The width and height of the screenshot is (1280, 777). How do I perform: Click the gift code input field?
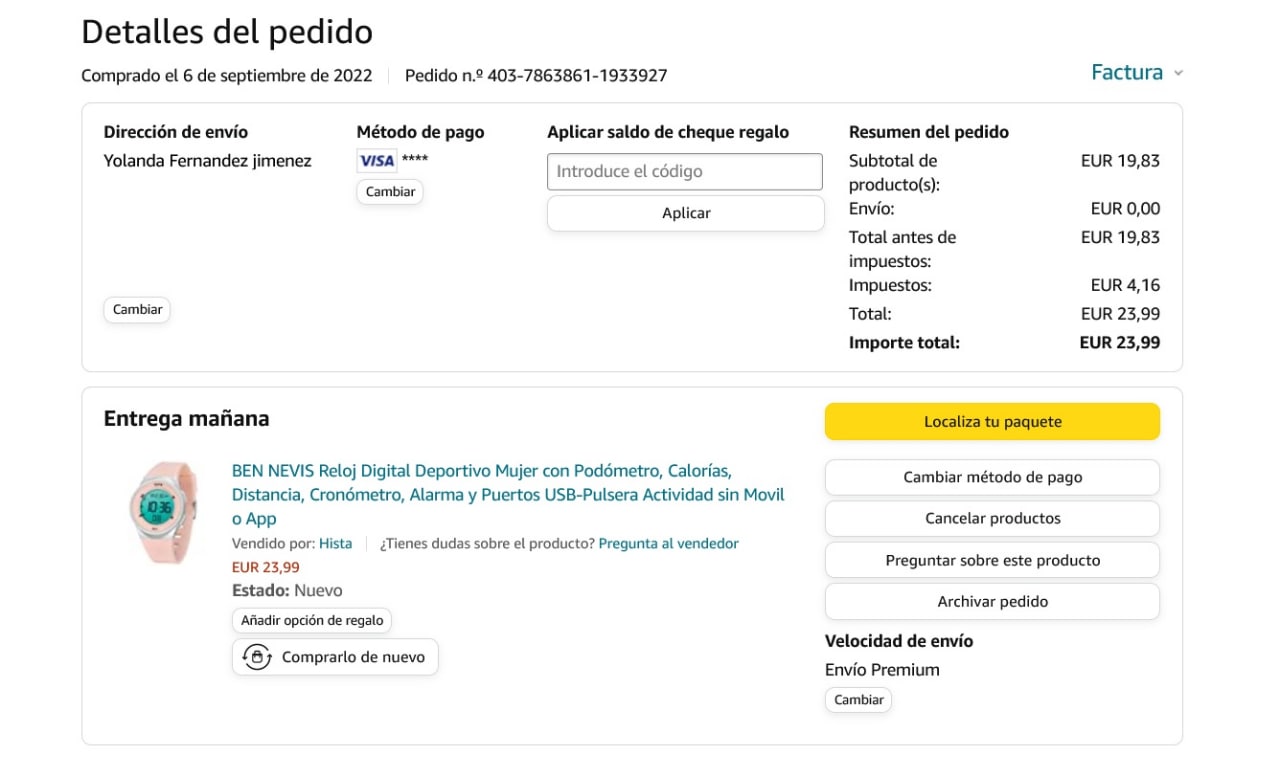[684, 171]
